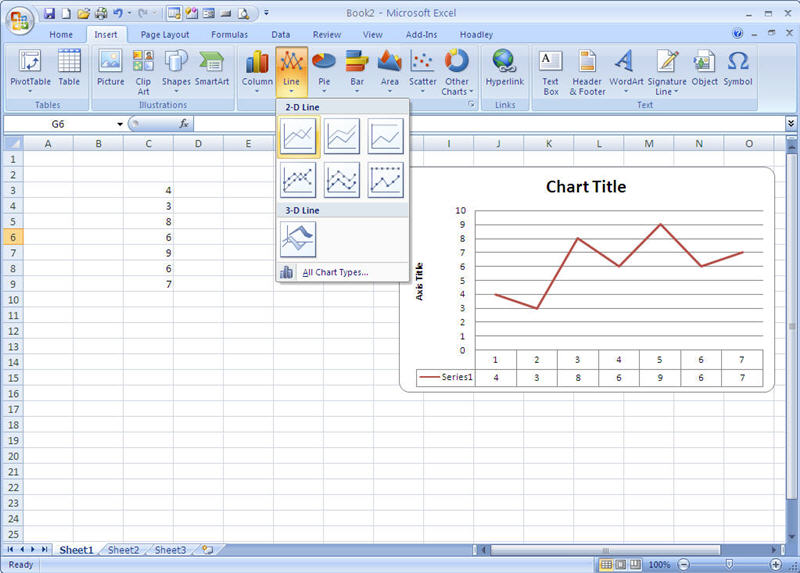Click the Undo icon in the quick access toolbar
The width and height of the screenshot is (800, 573).
click(118, 13)
